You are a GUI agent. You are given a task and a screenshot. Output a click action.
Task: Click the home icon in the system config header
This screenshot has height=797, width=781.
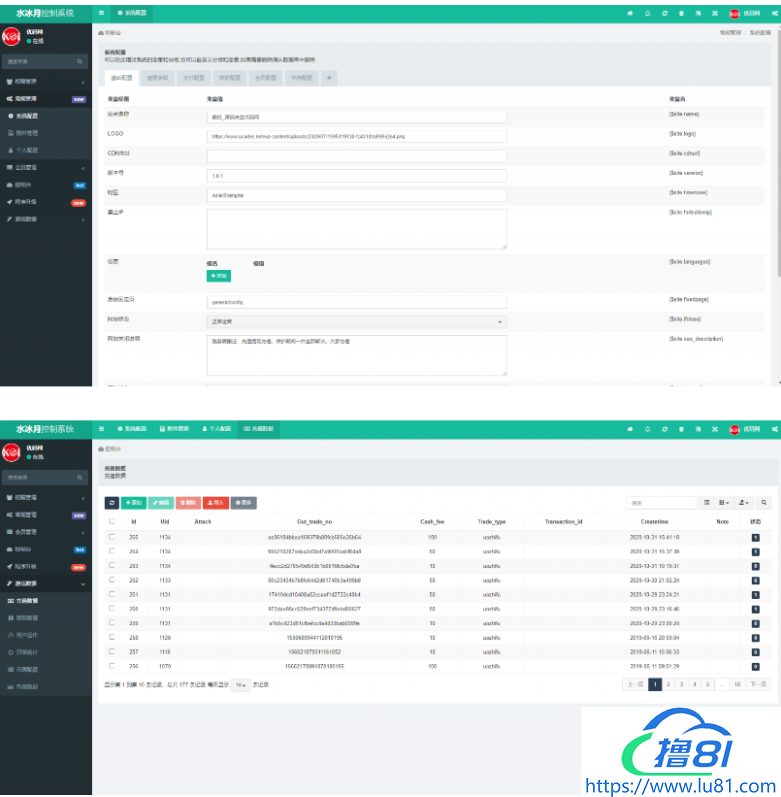point(629,13)
